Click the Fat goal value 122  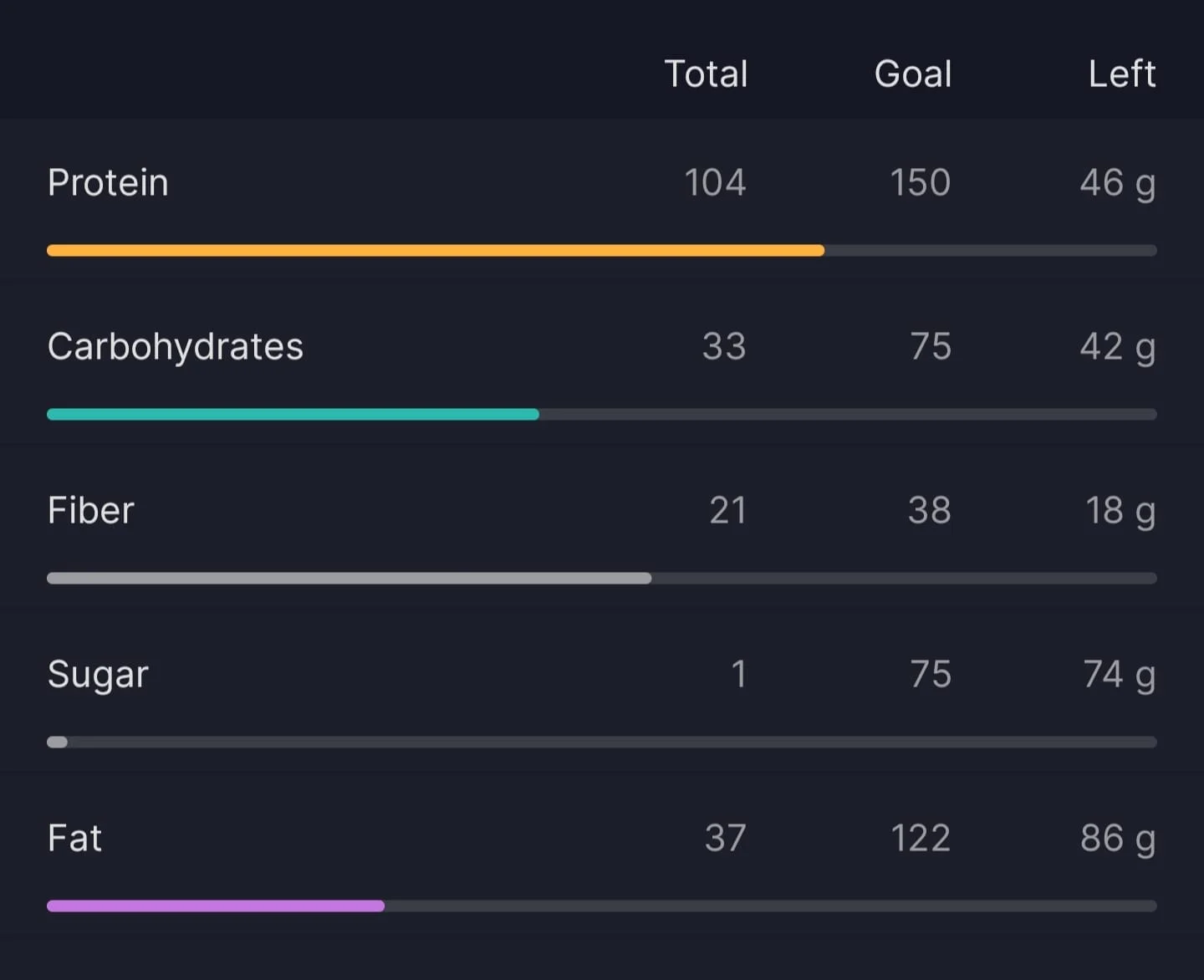(921, 838)
